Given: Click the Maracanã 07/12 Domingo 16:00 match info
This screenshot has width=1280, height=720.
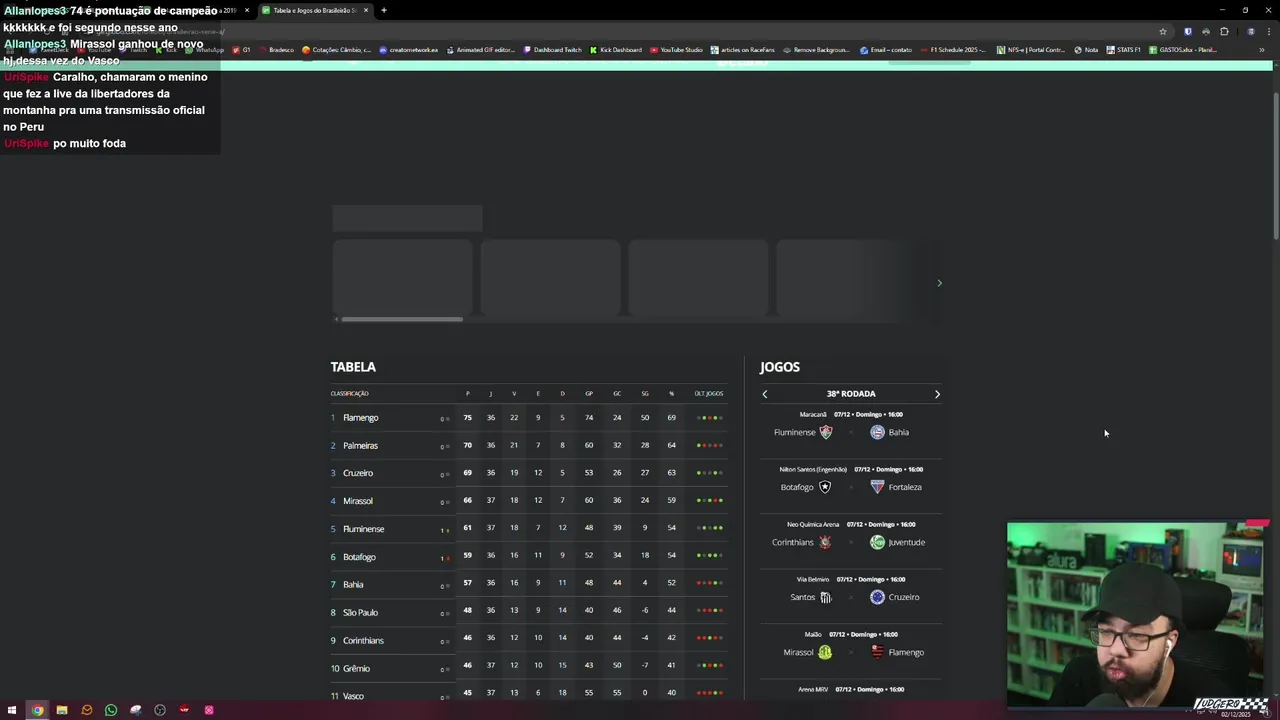Looking at the screenshot, I should pos(851,414).
